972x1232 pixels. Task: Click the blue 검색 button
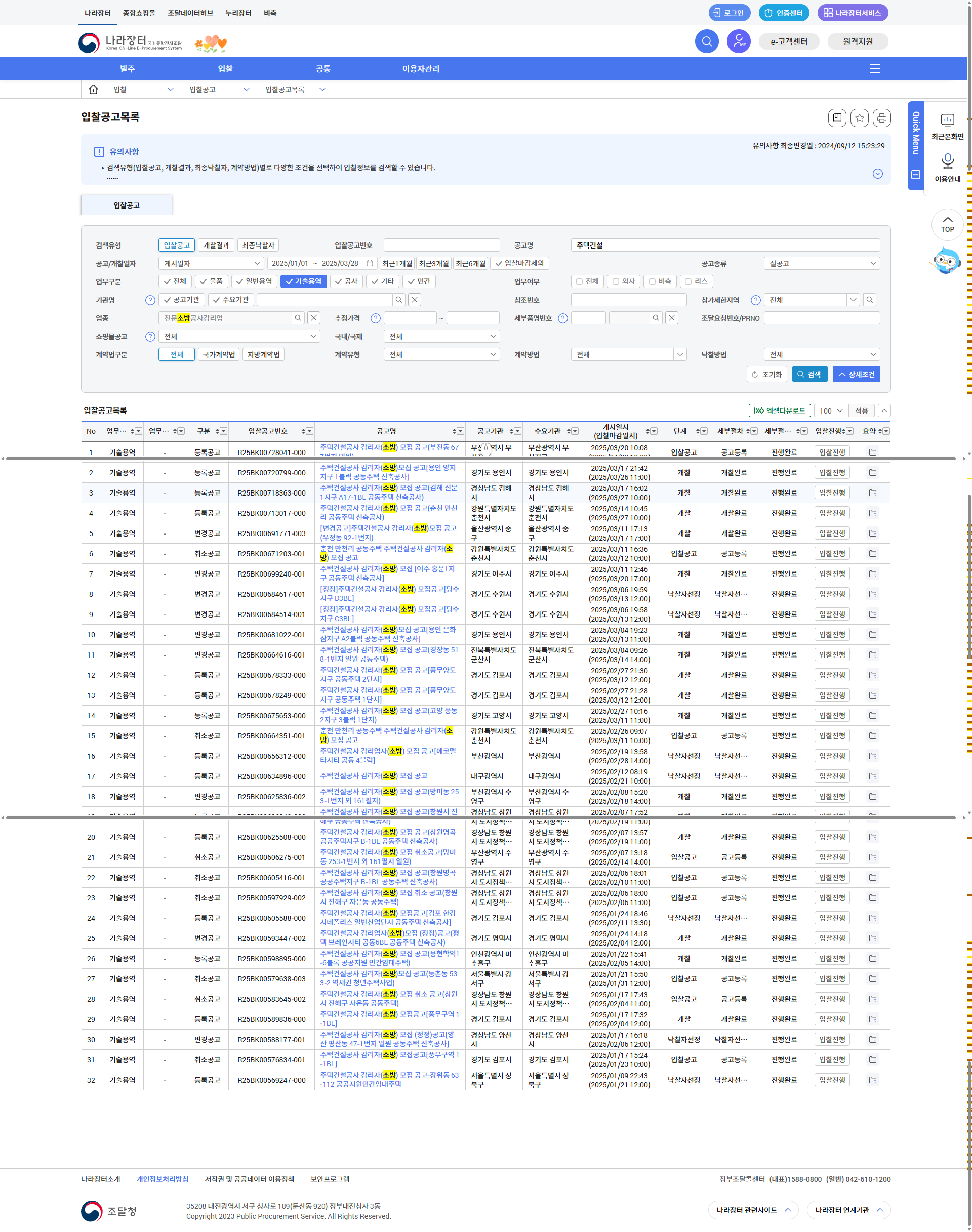tap(809, 375)
